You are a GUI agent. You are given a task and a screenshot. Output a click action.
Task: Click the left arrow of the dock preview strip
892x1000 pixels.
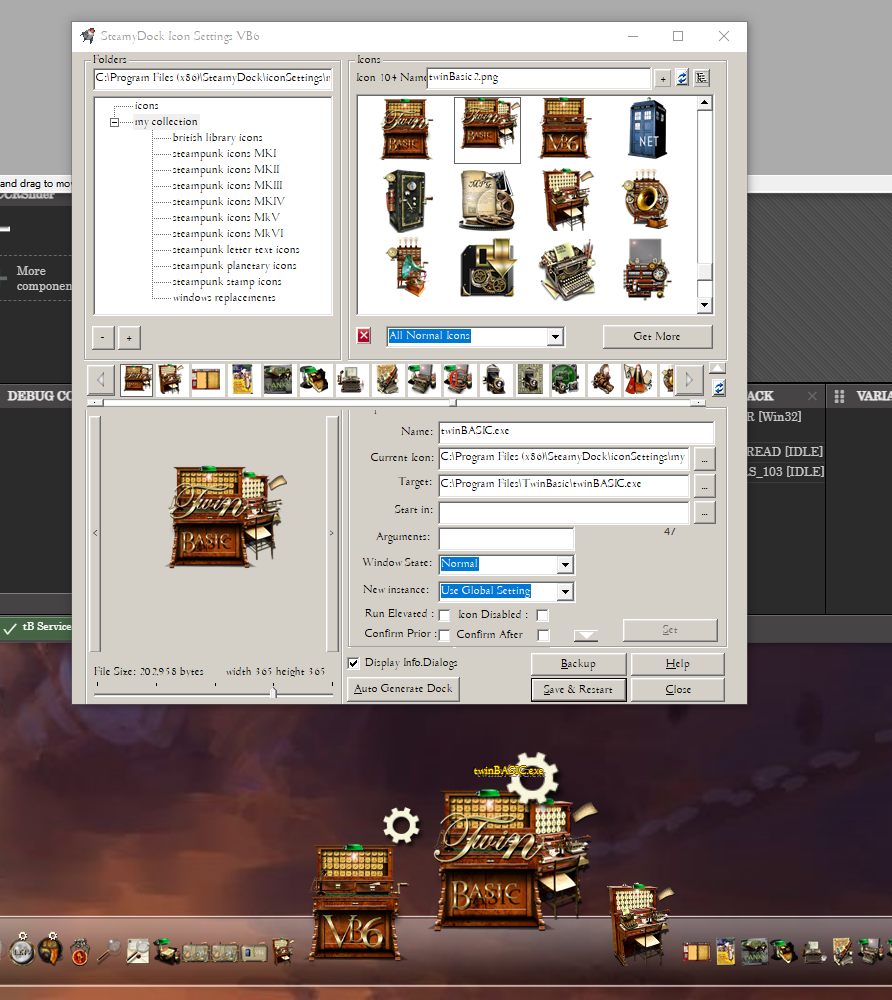pos(101,379)
